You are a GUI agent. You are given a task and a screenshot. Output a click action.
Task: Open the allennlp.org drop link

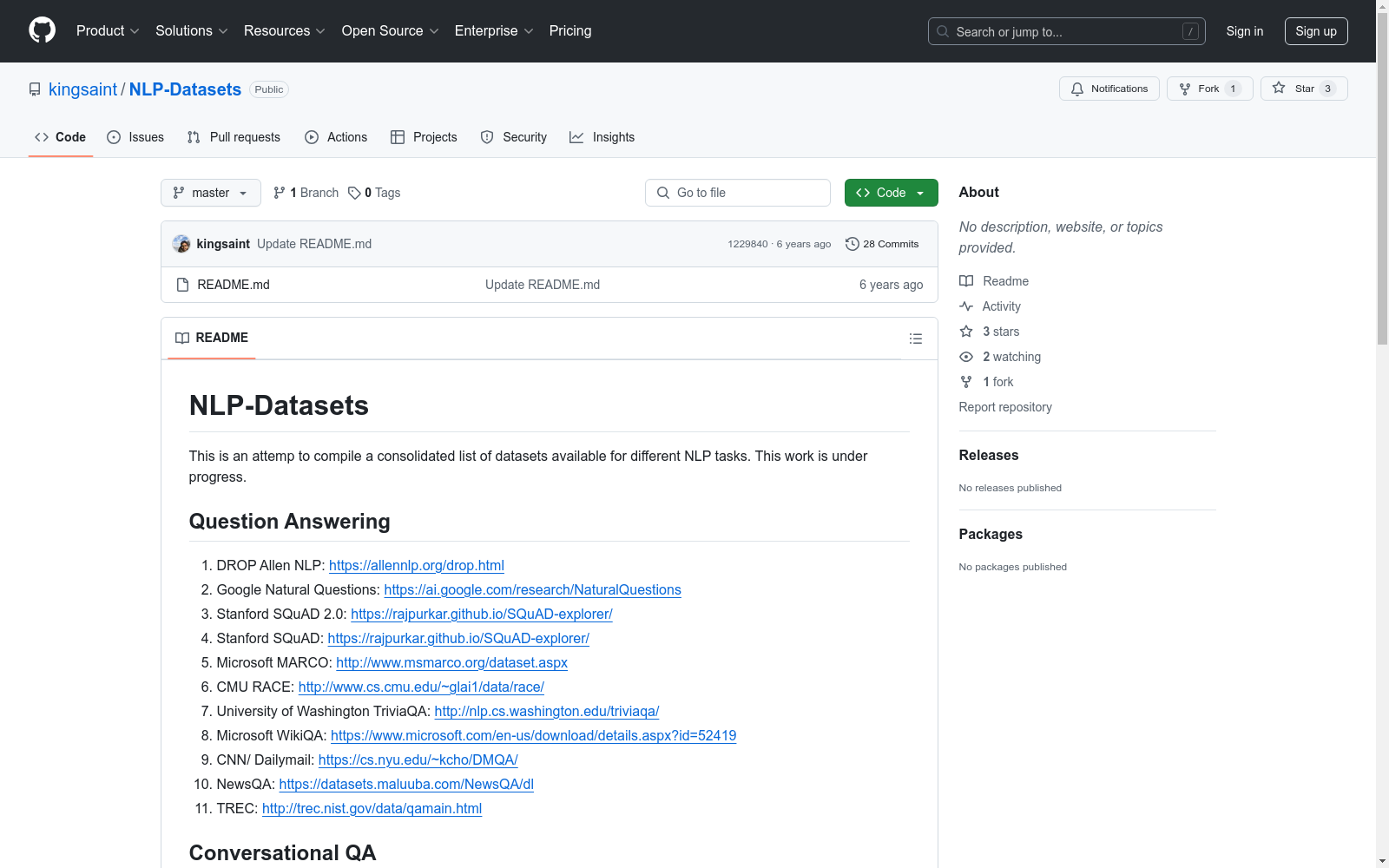pyautogui.click(x=417, y=565)
